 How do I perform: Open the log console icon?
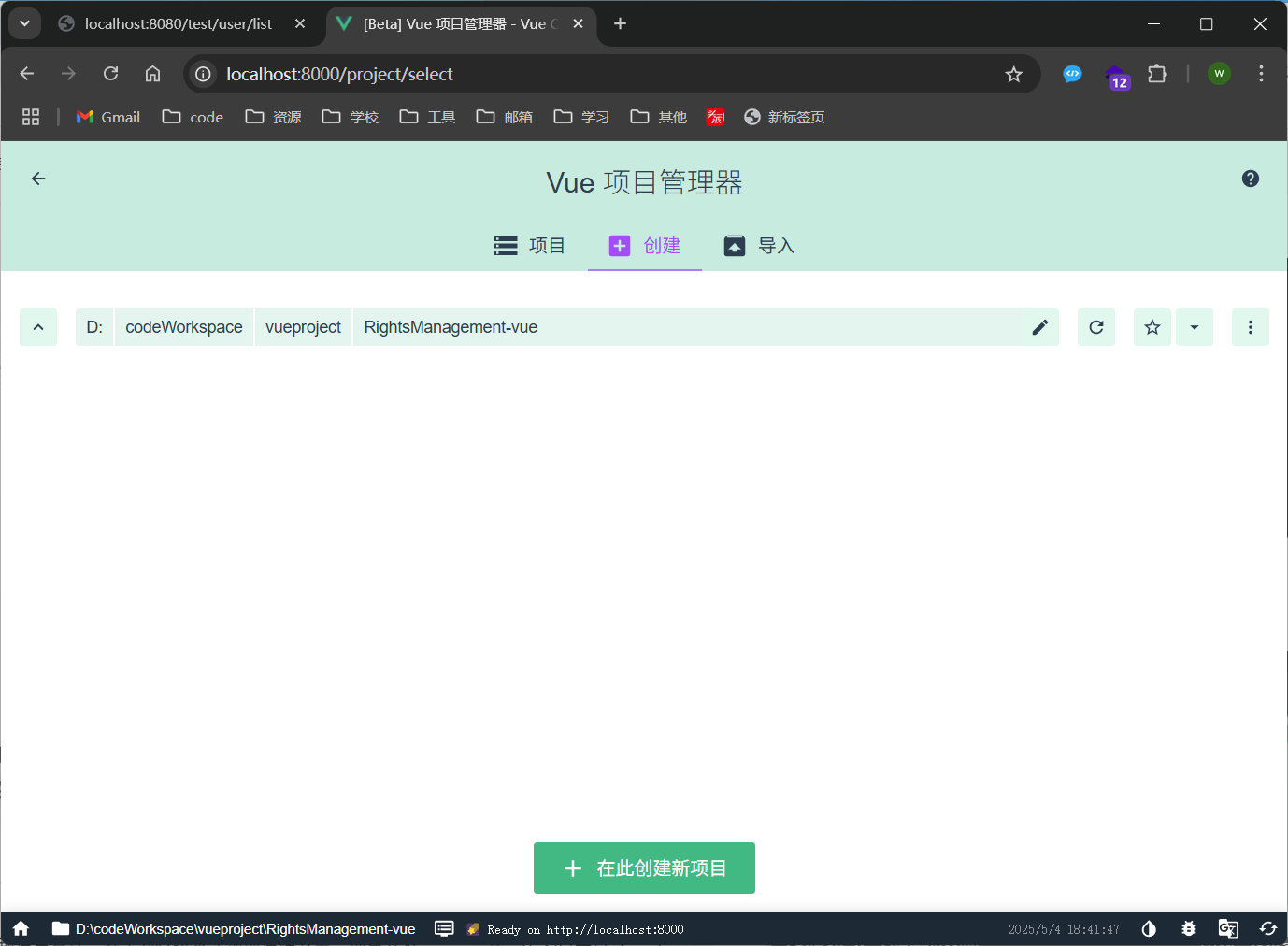tap(444, 928)
